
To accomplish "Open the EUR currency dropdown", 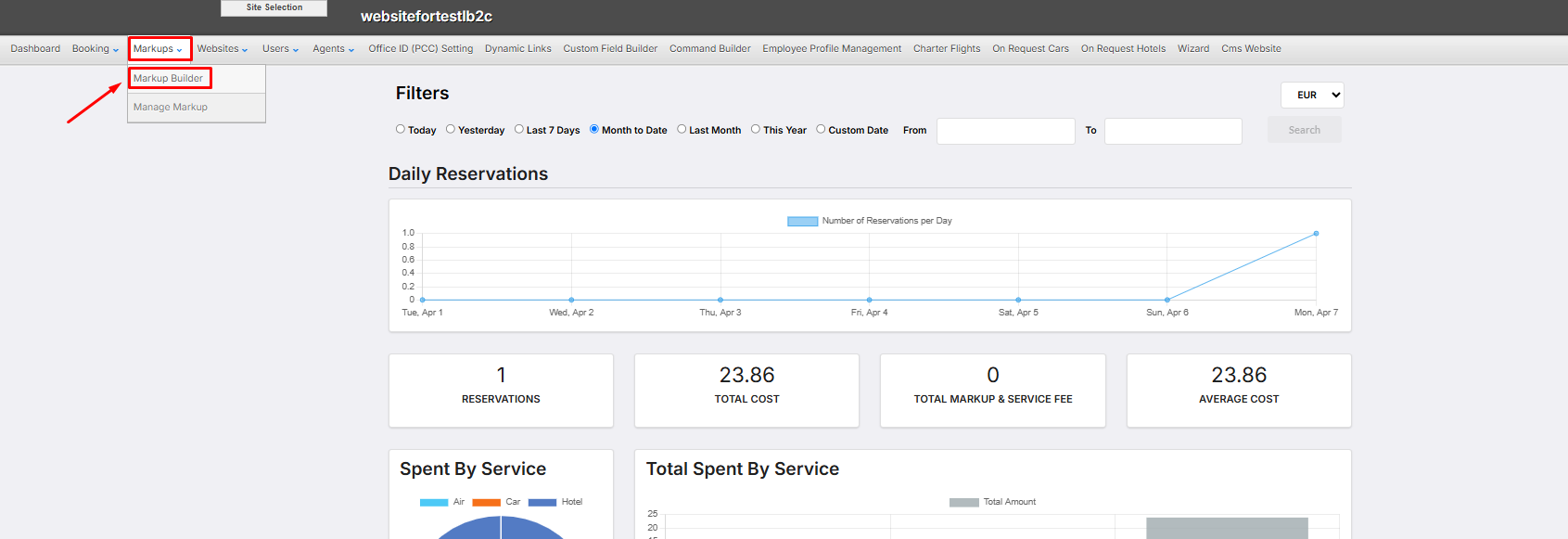I will [1312, 95].
